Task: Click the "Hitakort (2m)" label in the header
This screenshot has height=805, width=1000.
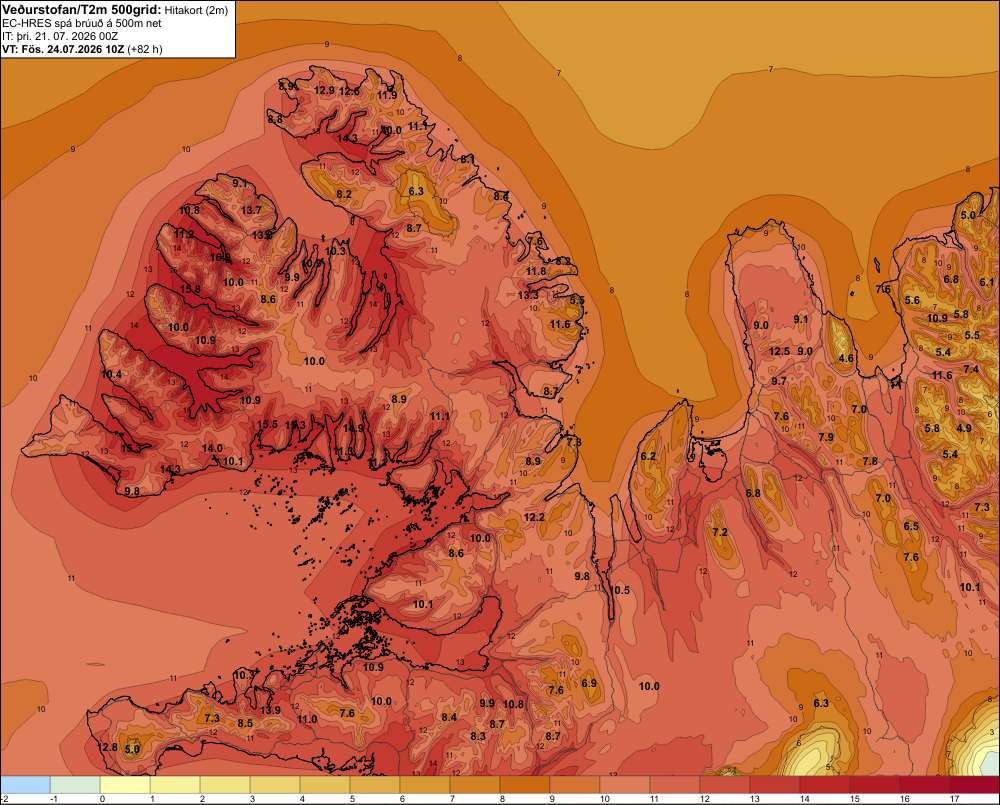Action: (x=196, y=10)
